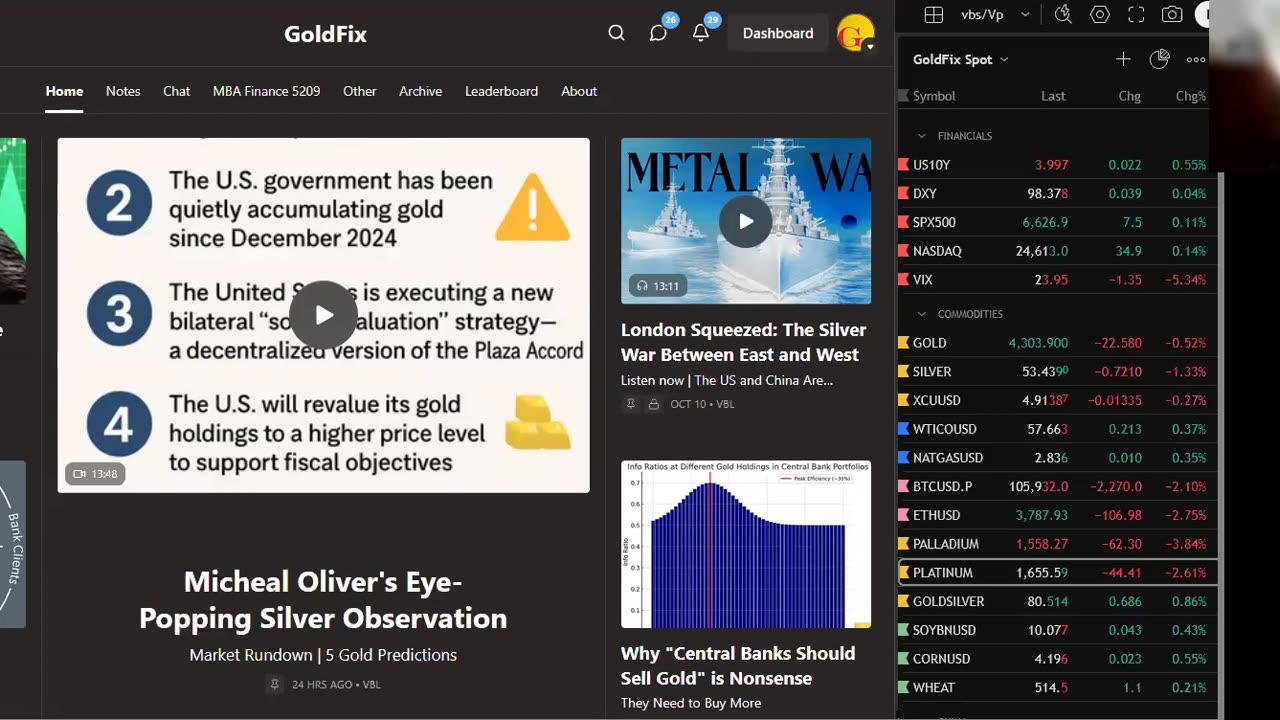Select the SILVER watchlist row

1057,372
